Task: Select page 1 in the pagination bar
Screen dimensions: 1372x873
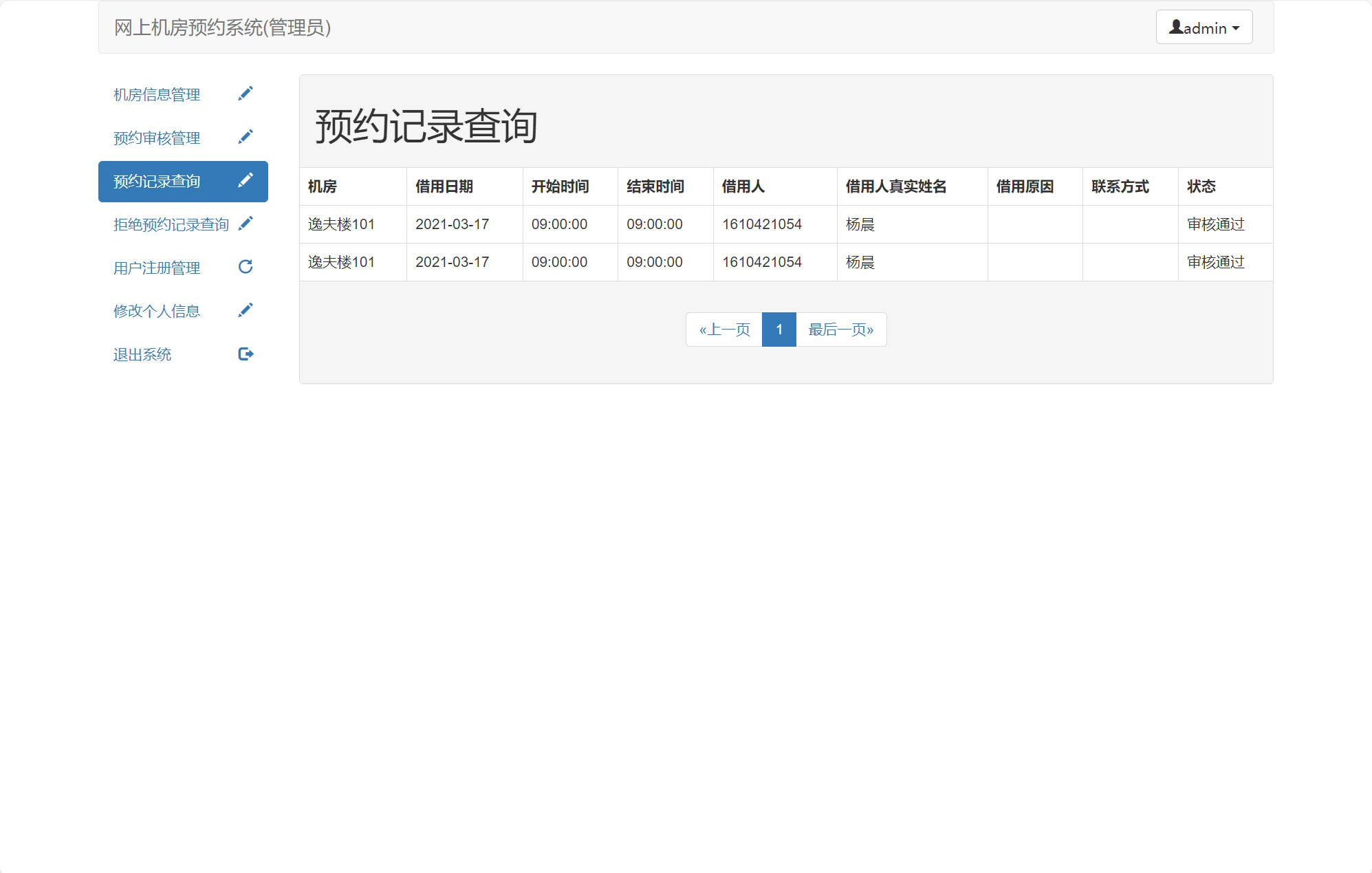Action: point(779,330)
